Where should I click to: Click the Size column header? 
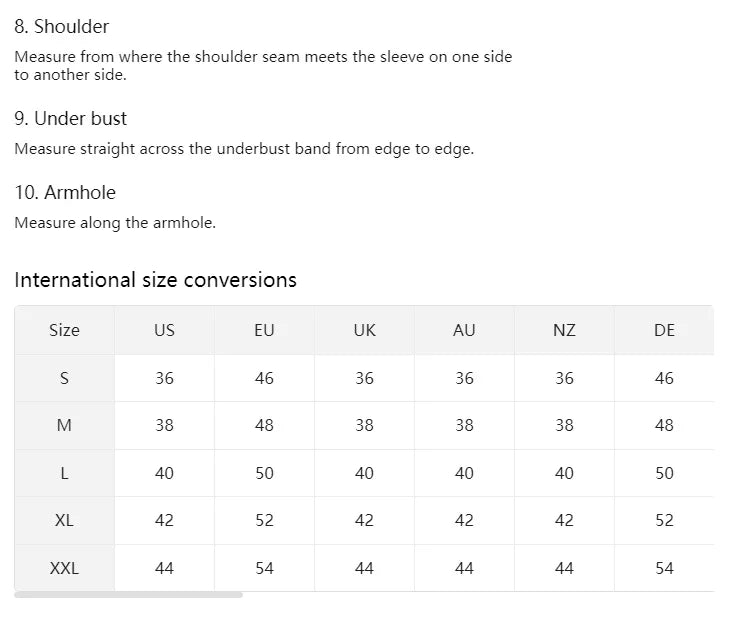coord(64,330)
